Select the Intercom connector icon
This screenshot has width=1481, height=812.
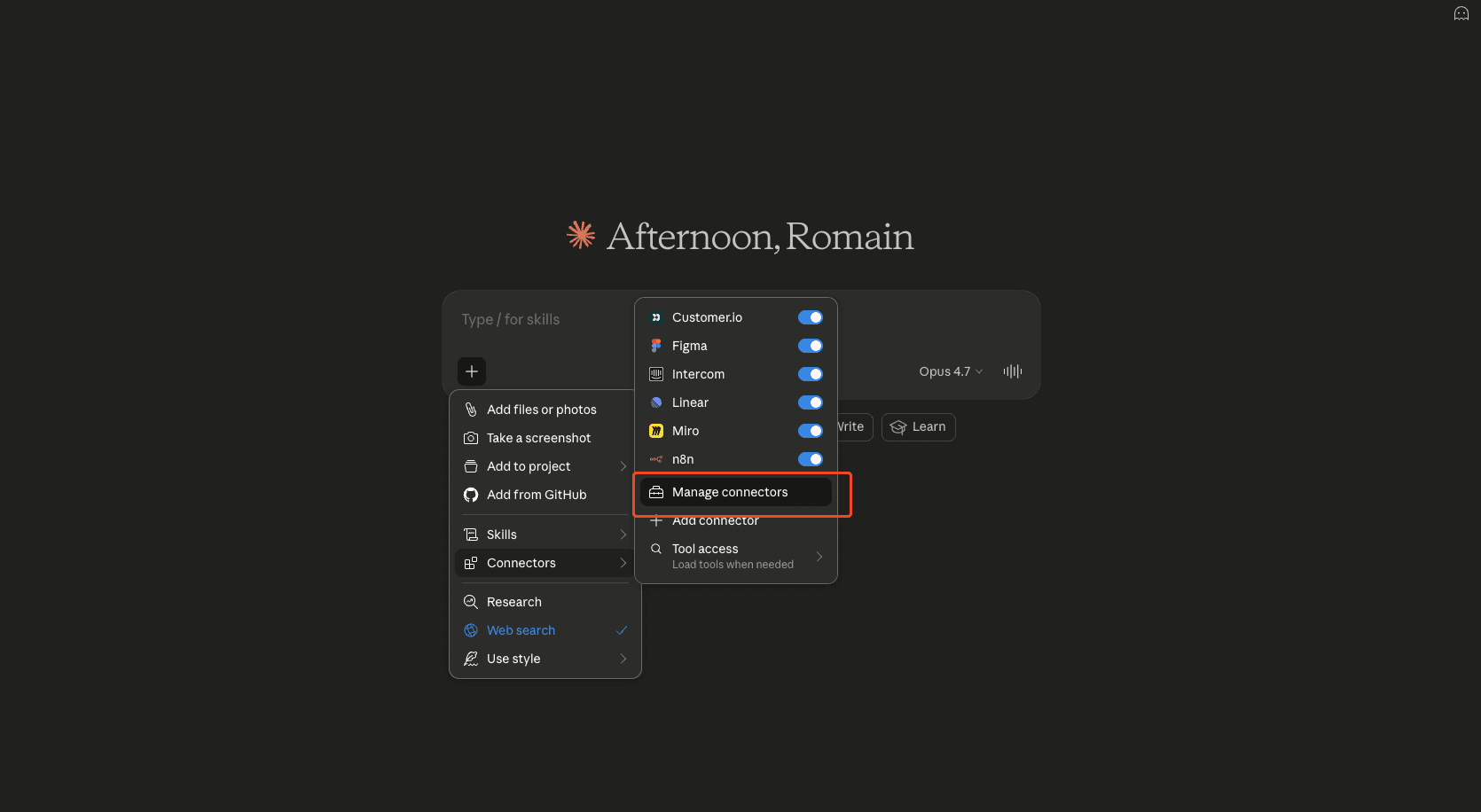(x=655, y=373)
